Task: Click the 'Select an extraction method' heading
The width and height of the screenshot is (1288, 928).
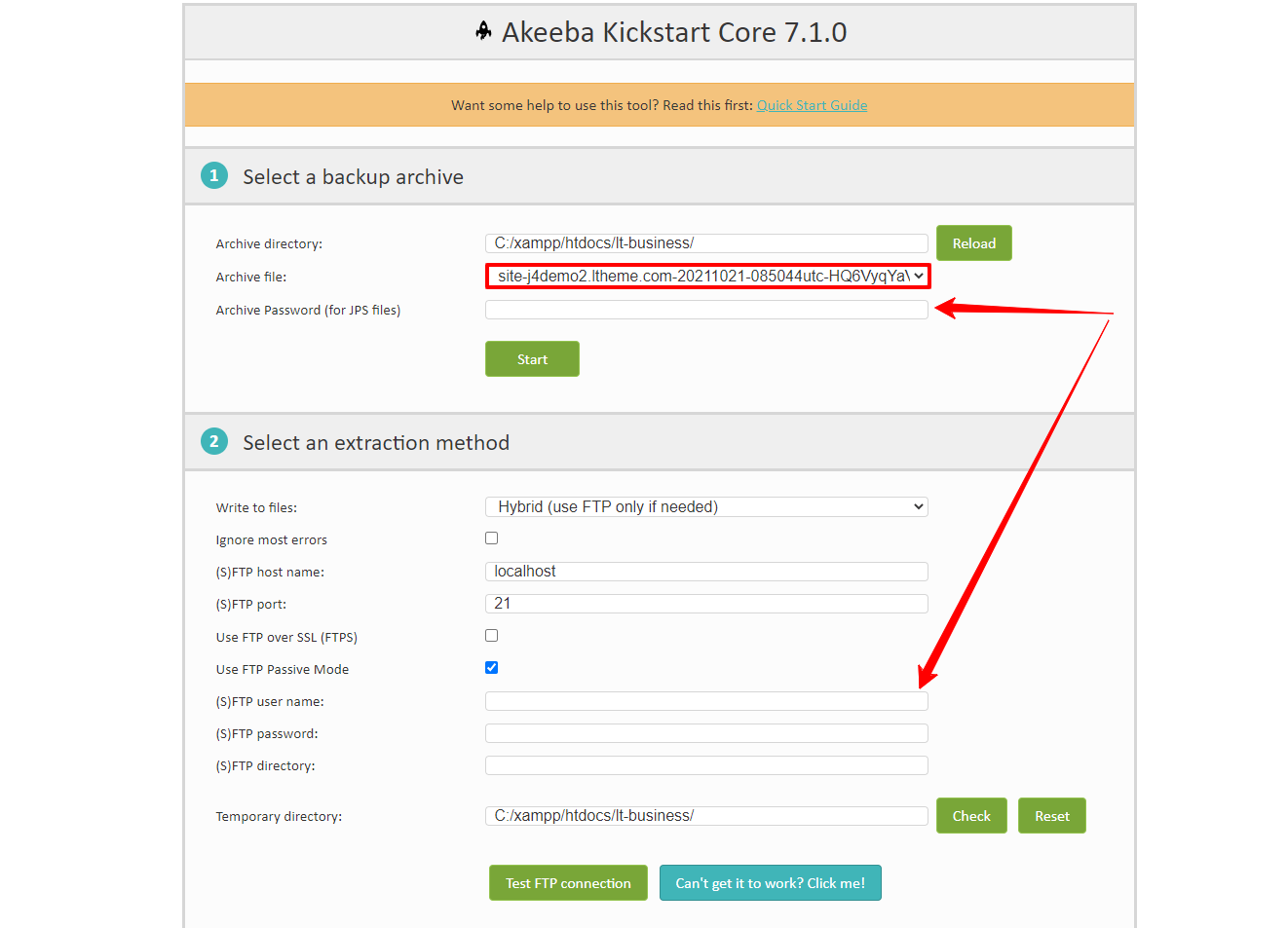Action: point(376,443)
